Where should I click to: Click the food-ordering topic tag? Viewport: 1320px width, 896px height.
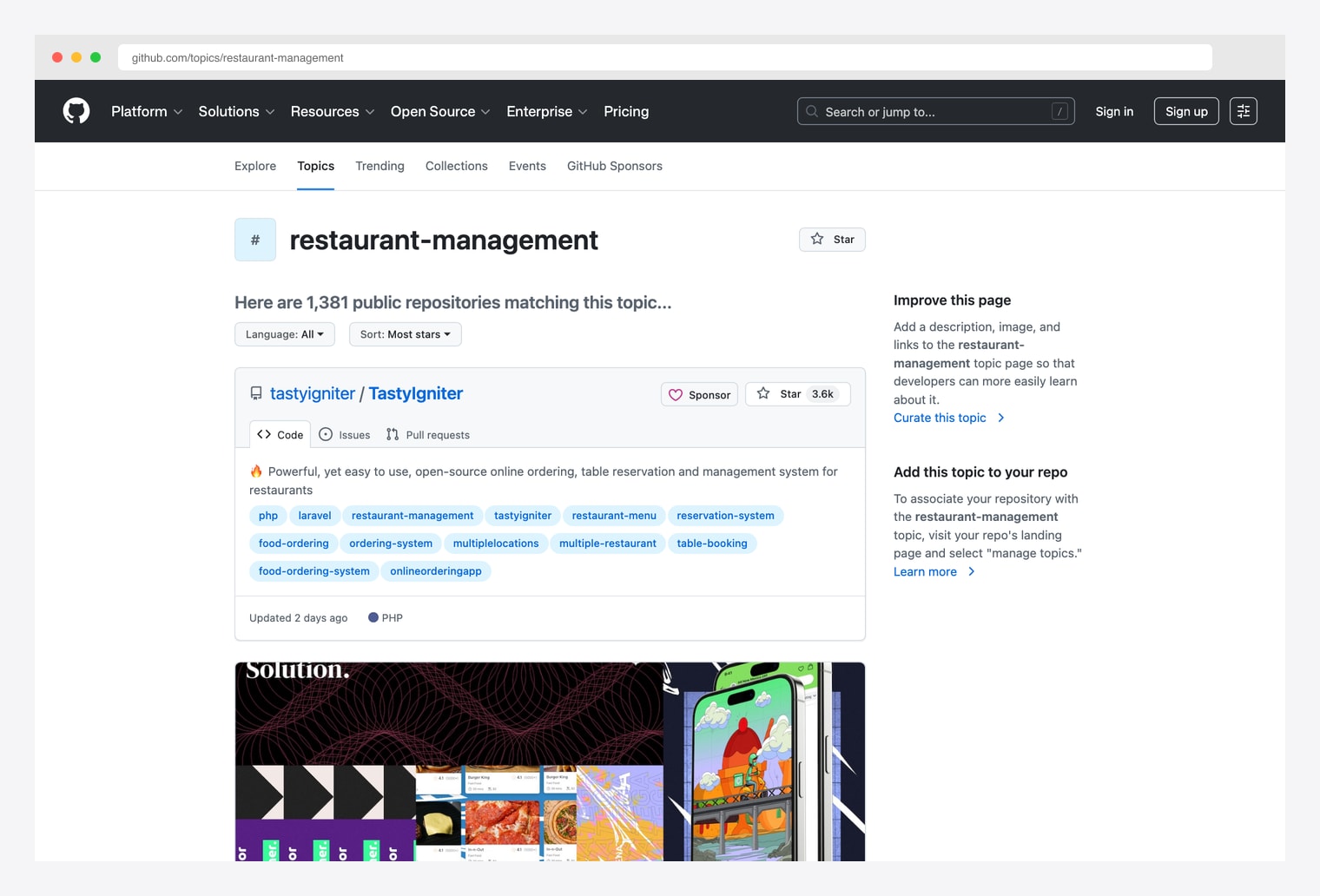coord(294,544)
